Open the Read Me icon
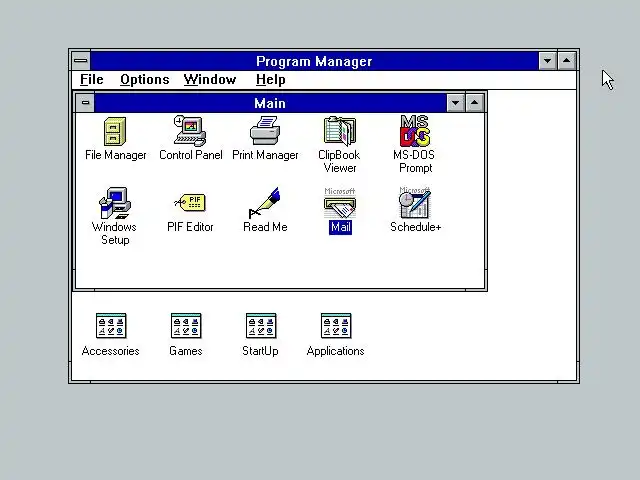The image size is (640, 480). click(265, 203)
